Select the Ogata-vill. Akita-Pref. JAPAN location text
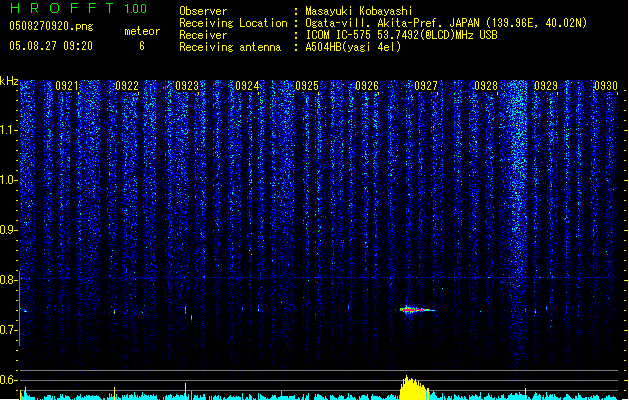Image resolution: width=629 pixels, height=400 pixels. [x=446, y=23]
